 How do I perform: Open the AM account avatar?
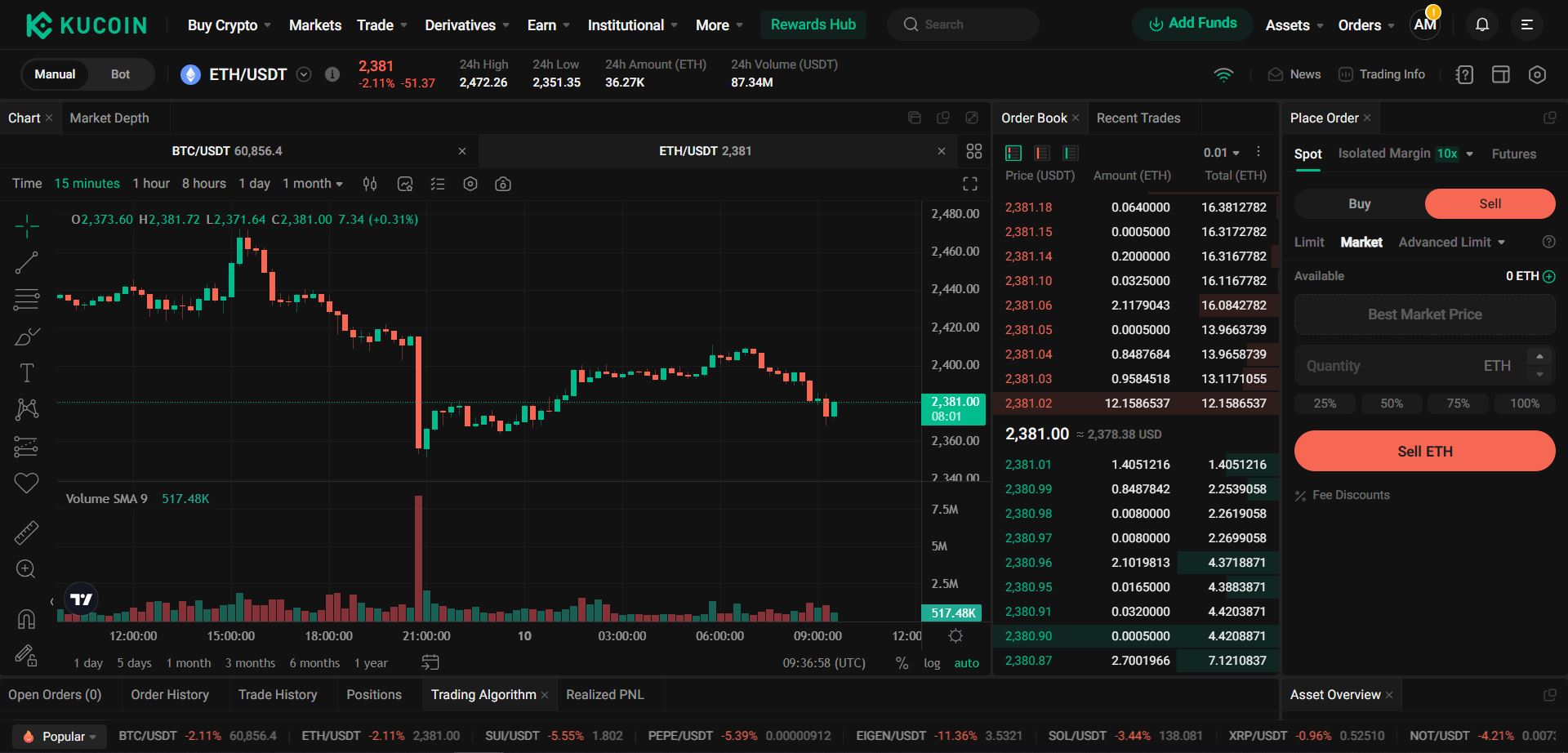click(1425, 25)
